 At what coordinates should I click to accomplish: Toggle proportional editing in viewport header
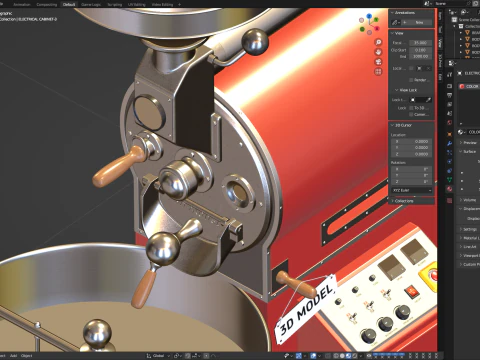pos(206,356)
